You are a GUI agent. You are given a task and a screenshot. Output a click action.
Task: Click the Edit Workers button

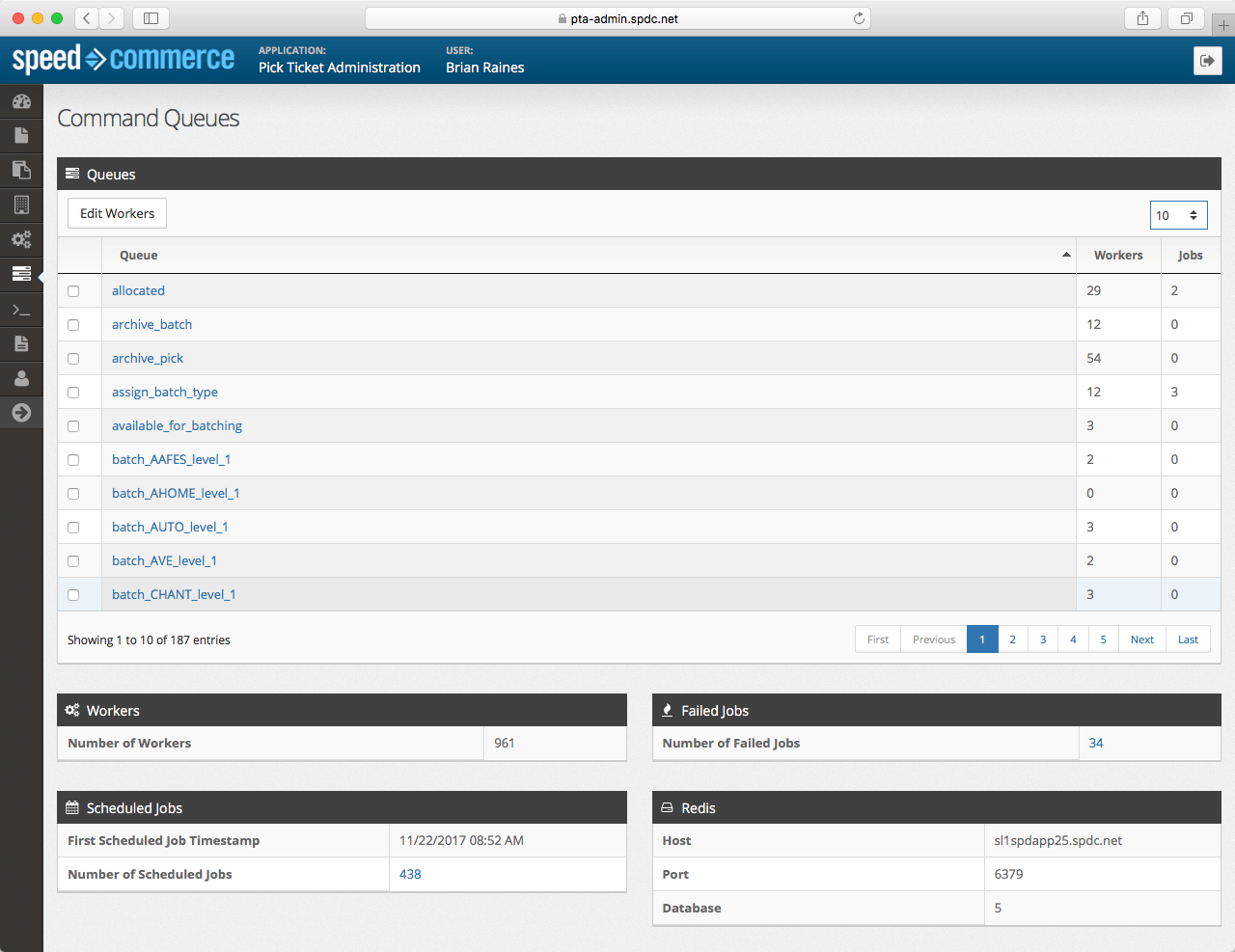[117, 213]
